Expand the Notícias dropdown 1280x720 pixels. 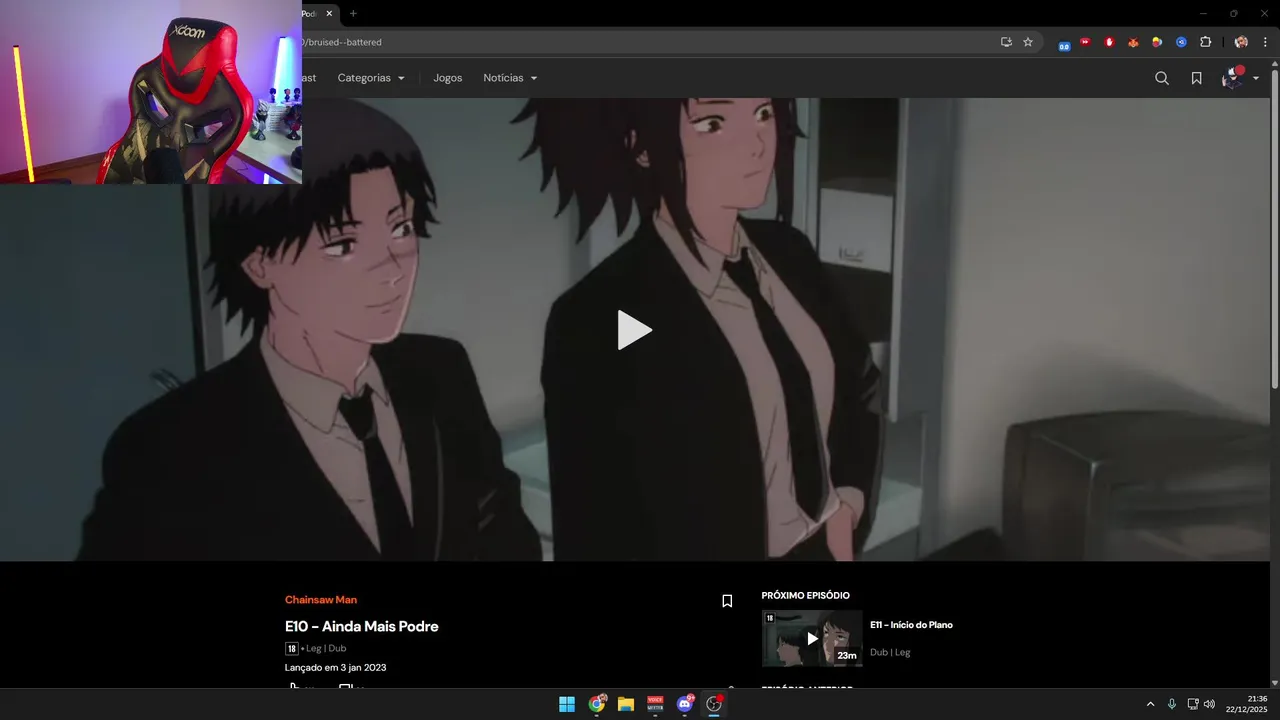(510, 78)
